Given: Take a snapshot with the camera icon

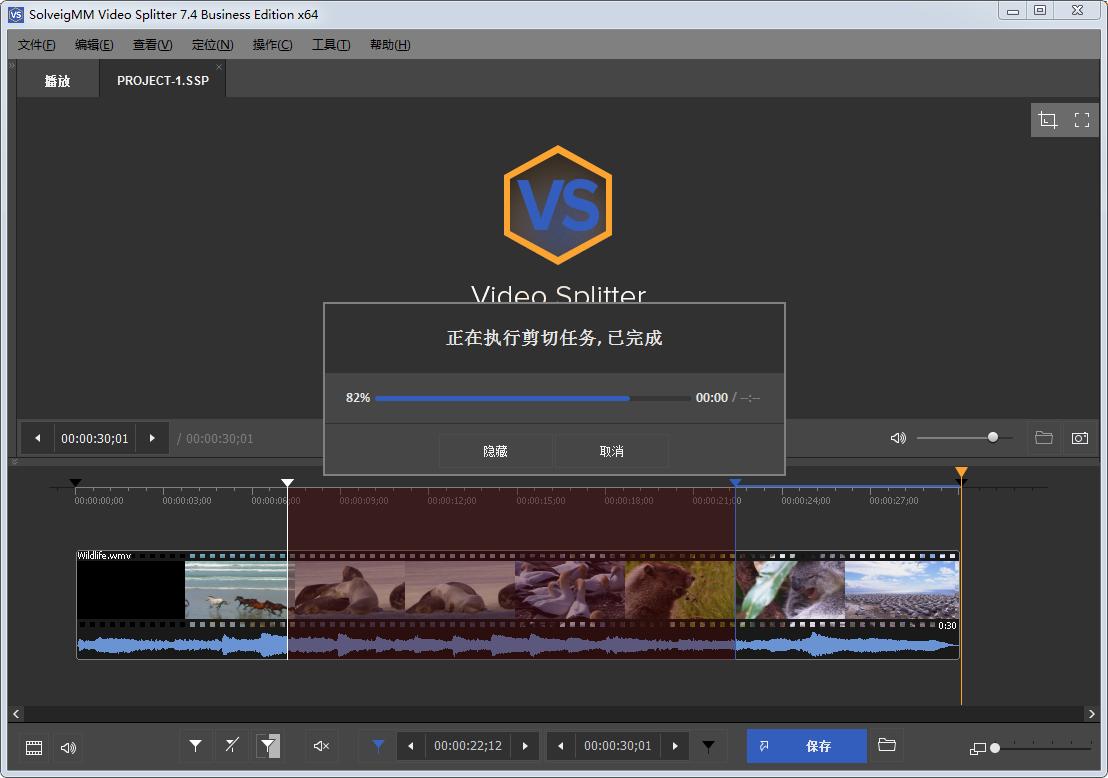Looking at the screenshot, I should (1079, 438).
